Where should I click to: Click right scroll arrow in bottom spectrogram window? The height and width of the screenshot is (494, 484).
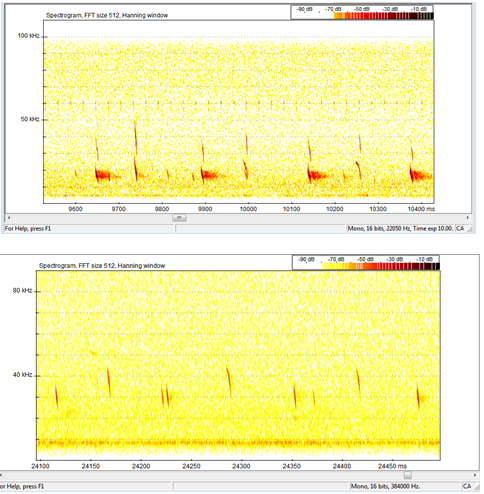475,475
